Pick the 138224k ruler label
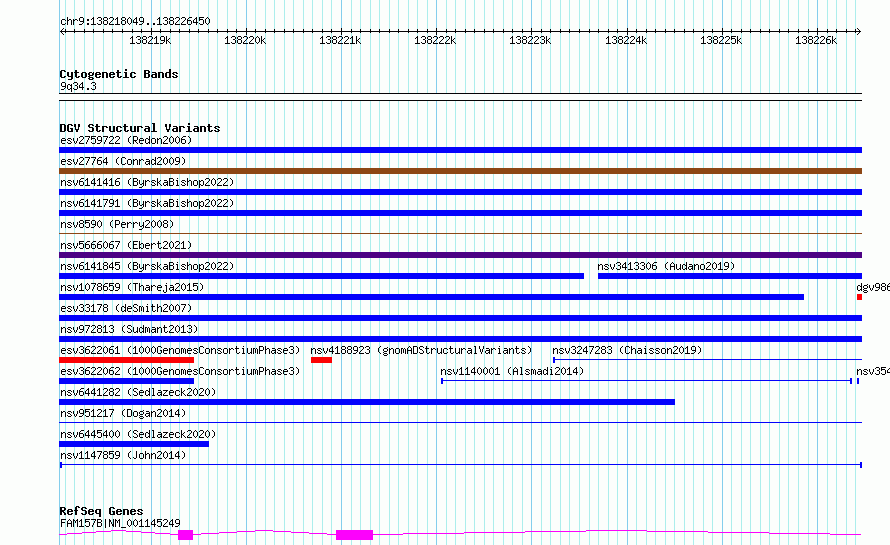The height and width of the screenshot is (545, 890). 625,40
